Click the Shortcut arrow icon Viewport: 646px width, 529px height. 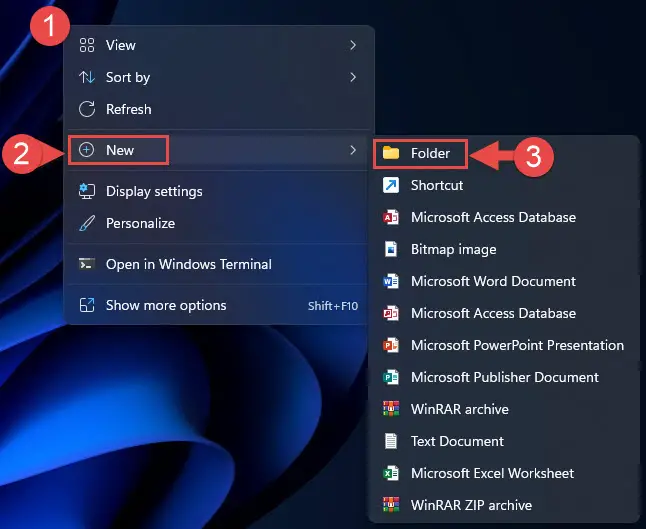coord(391,185)
